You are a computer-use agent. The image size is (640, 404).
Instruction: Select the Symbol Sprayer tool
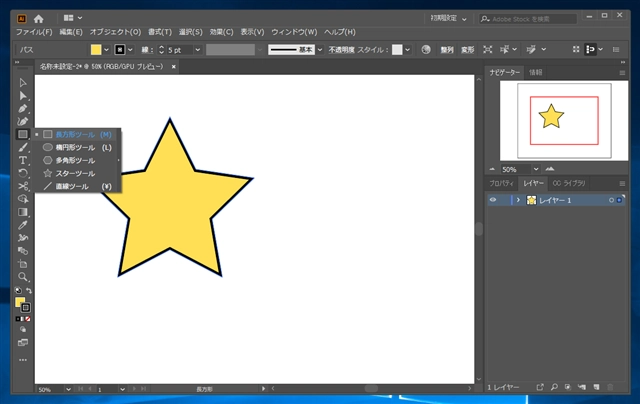23,238
